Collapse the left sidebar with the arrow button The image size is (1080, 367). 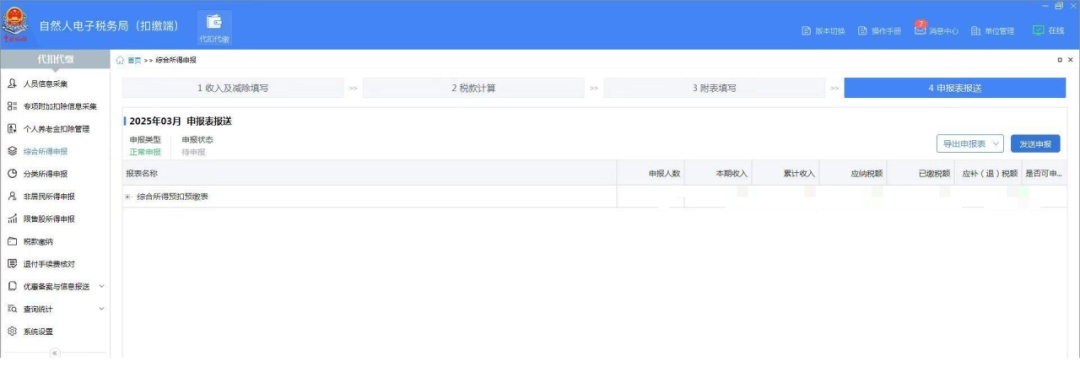(55, 353)
